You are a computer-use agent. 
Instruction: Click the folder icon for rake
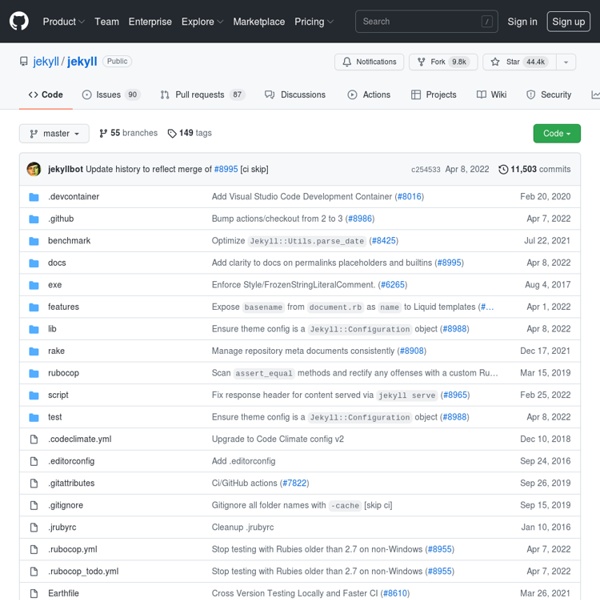[34, 351]
